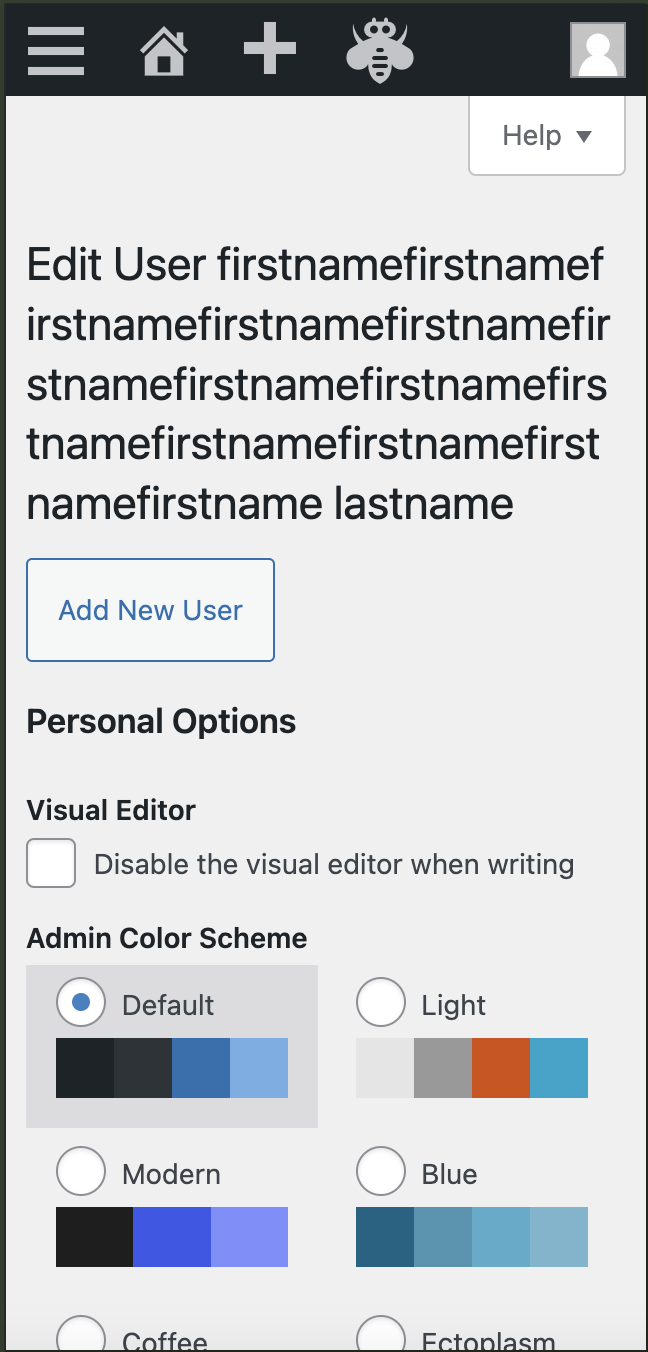Expand the Help dropdown tab
Screen dimensions: 648x1352
pos(547,136)
